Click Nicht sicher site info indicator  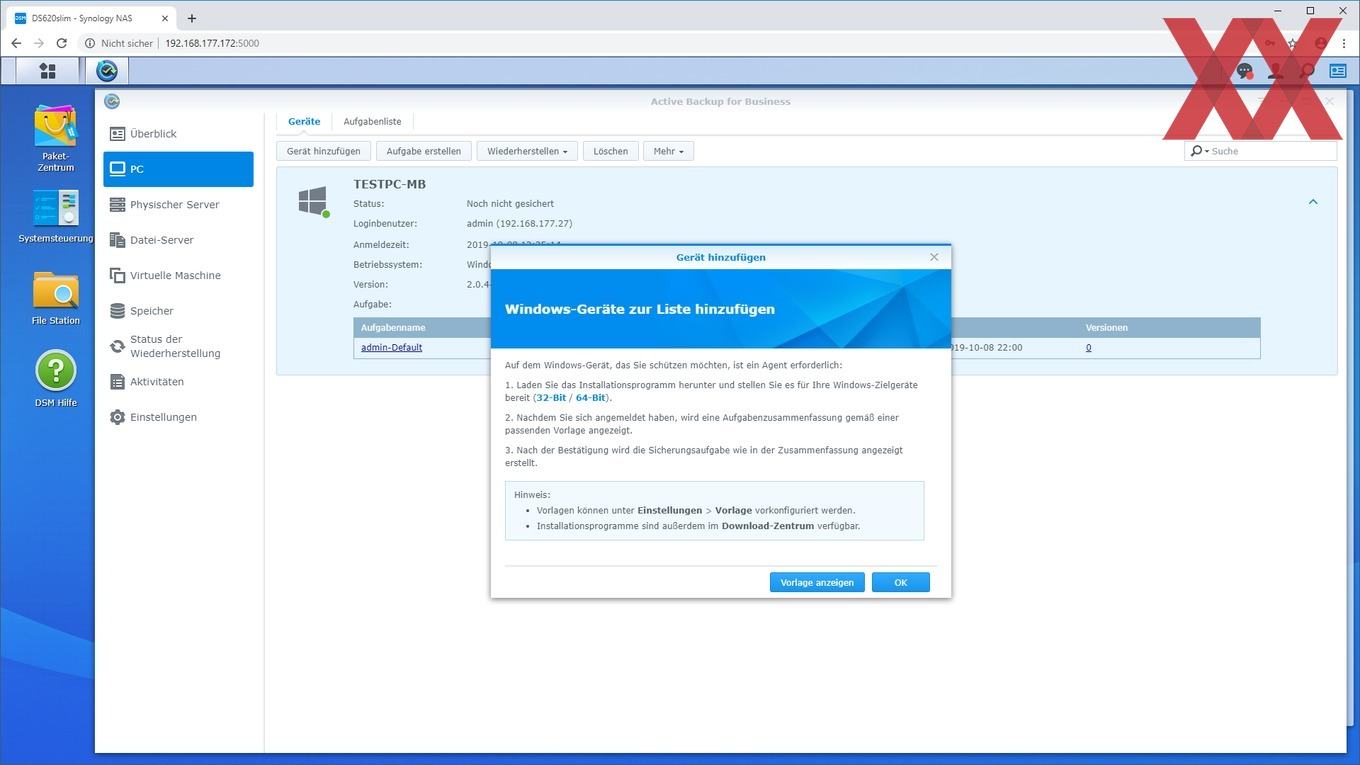point(119,43)
